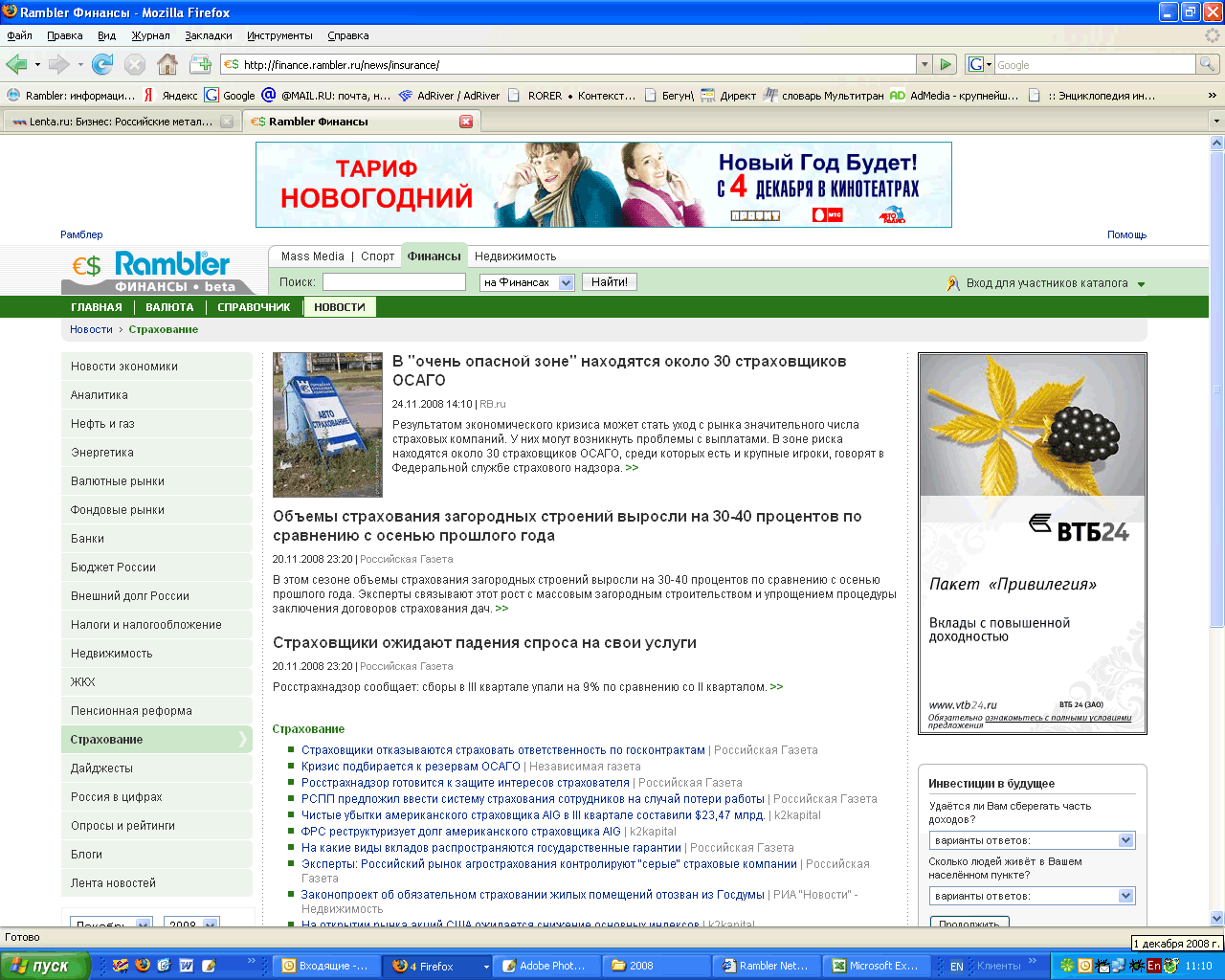Switch to the Microsoft Excel taskbar window
Screen dimensions: 1225x980
(x=879, y=966)
